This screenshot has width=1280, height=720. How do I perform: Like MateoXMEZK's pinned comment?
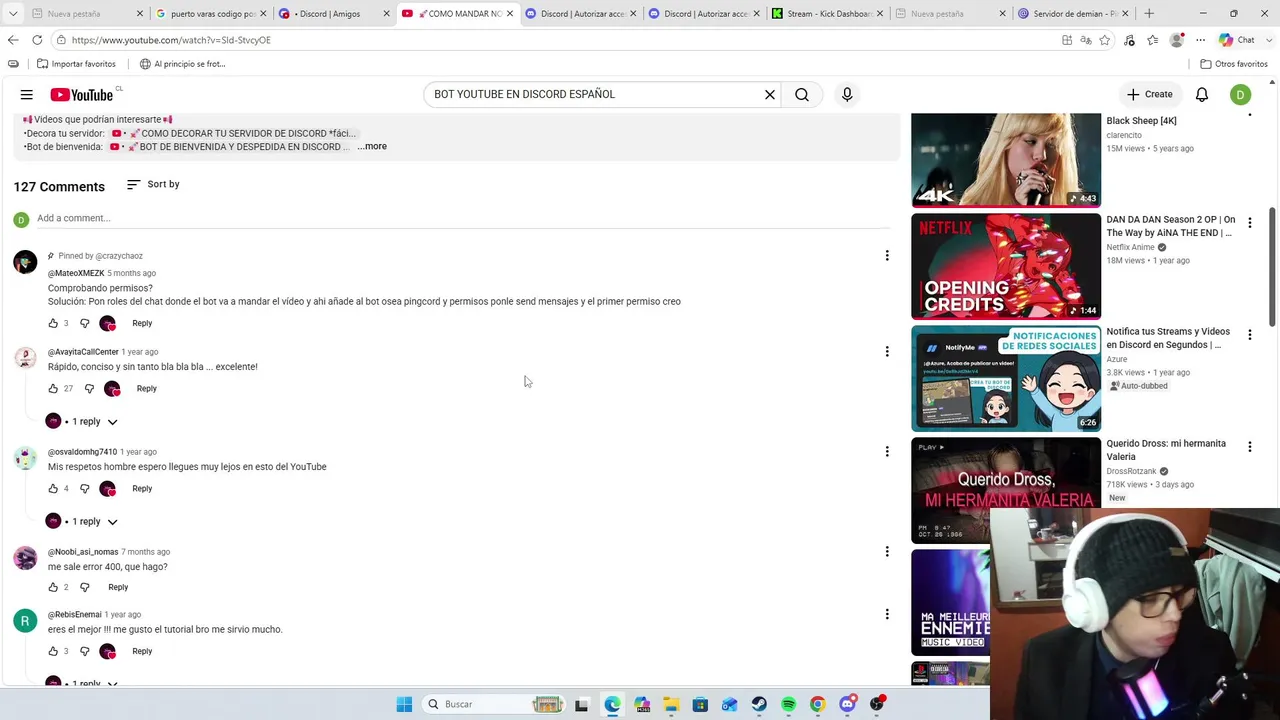click(53, 323)
